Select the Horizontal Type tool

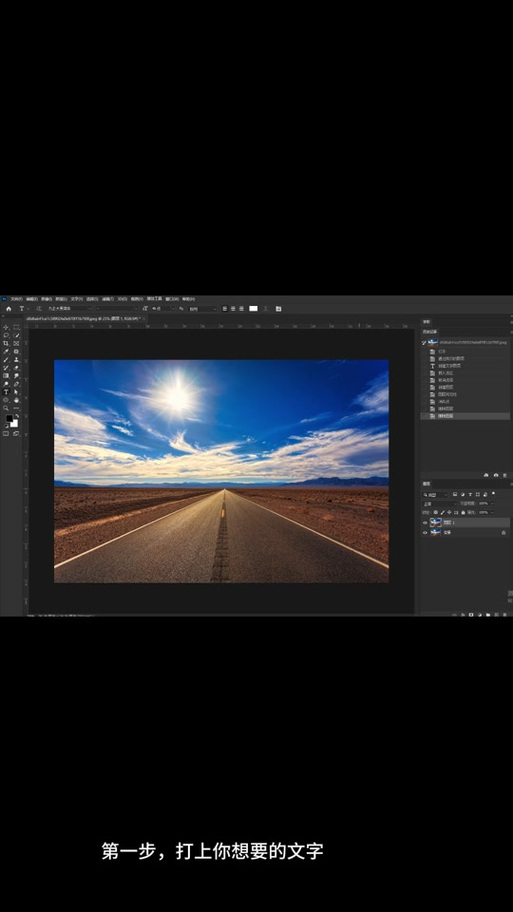click(x=6, y=392)
